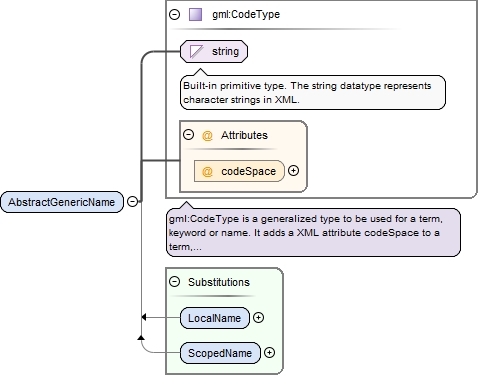Screen dimensions: 479x376
Task: Select the gml:CodeType title text
Action: pos(246,14)
